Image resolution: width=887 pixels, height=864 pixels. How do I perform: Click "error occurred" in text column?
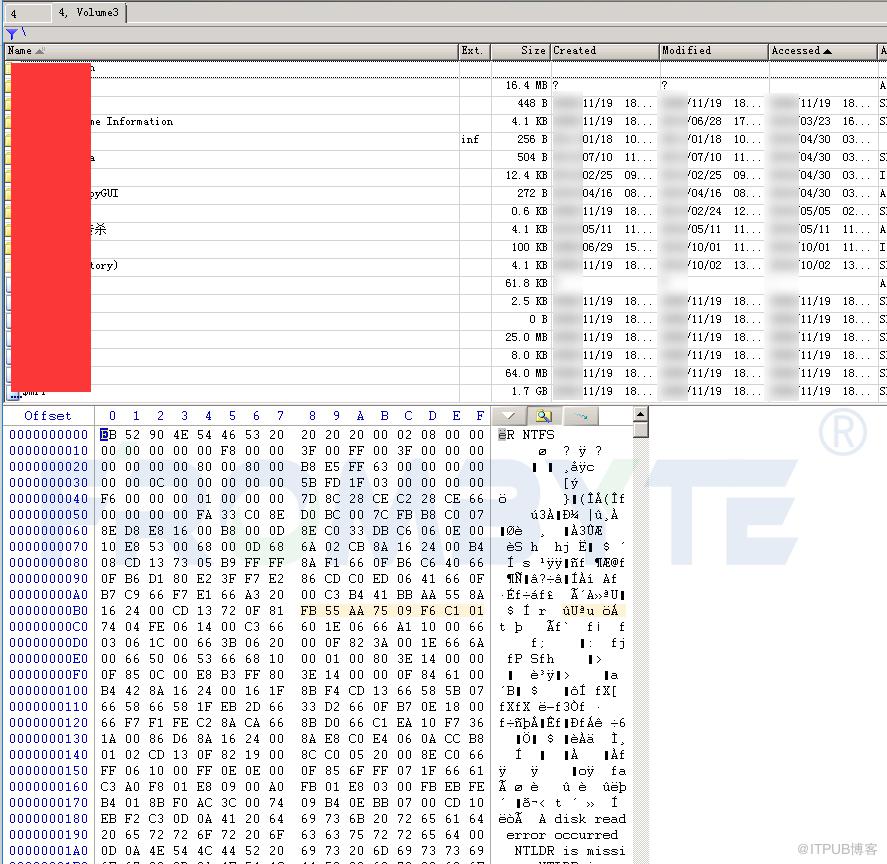click(562, 835)
